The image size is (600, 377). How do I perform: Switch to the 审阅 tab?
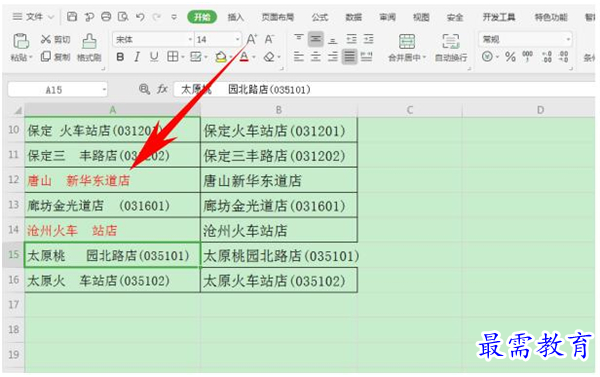coord(387,17)
